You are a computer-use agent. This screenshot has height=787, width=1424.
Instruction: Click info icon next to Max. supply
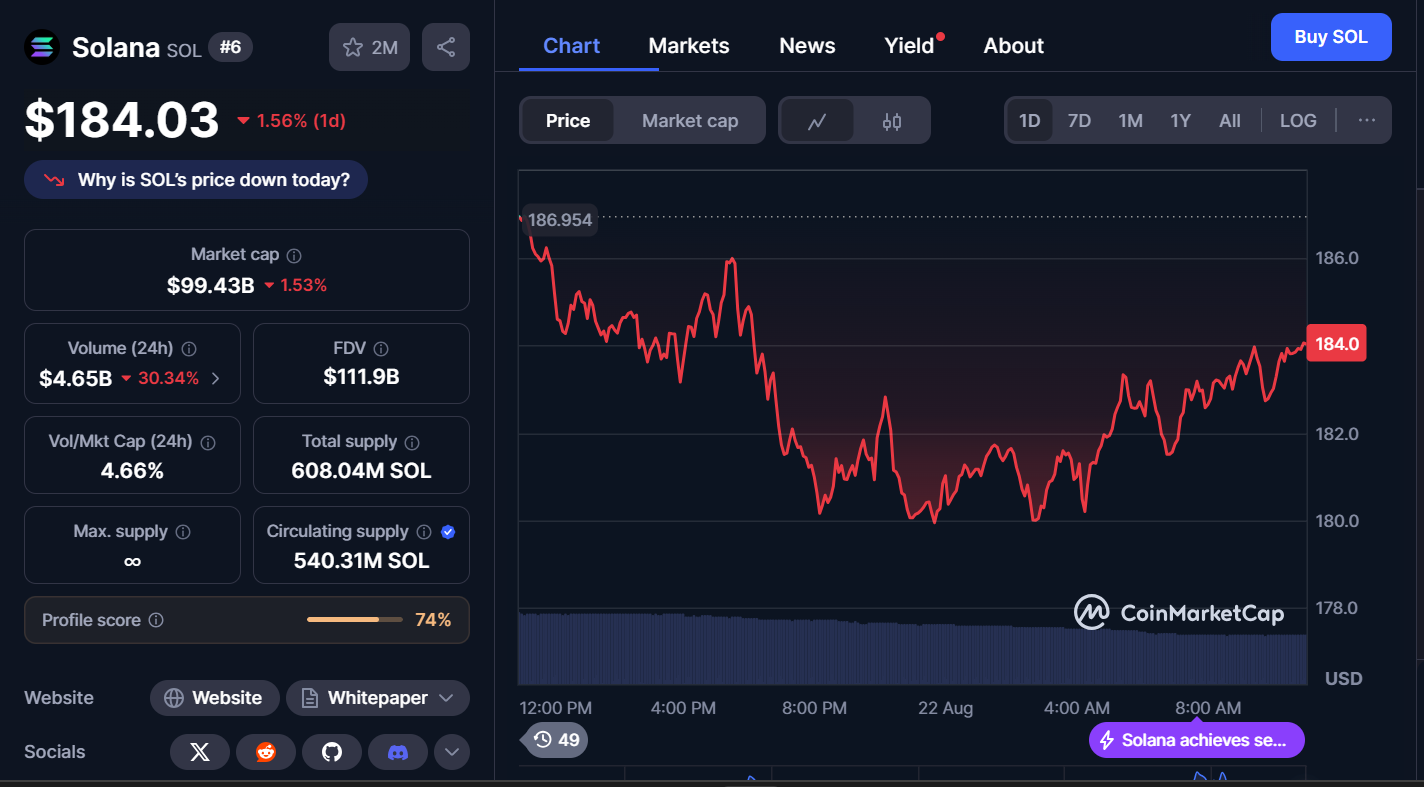183,532
